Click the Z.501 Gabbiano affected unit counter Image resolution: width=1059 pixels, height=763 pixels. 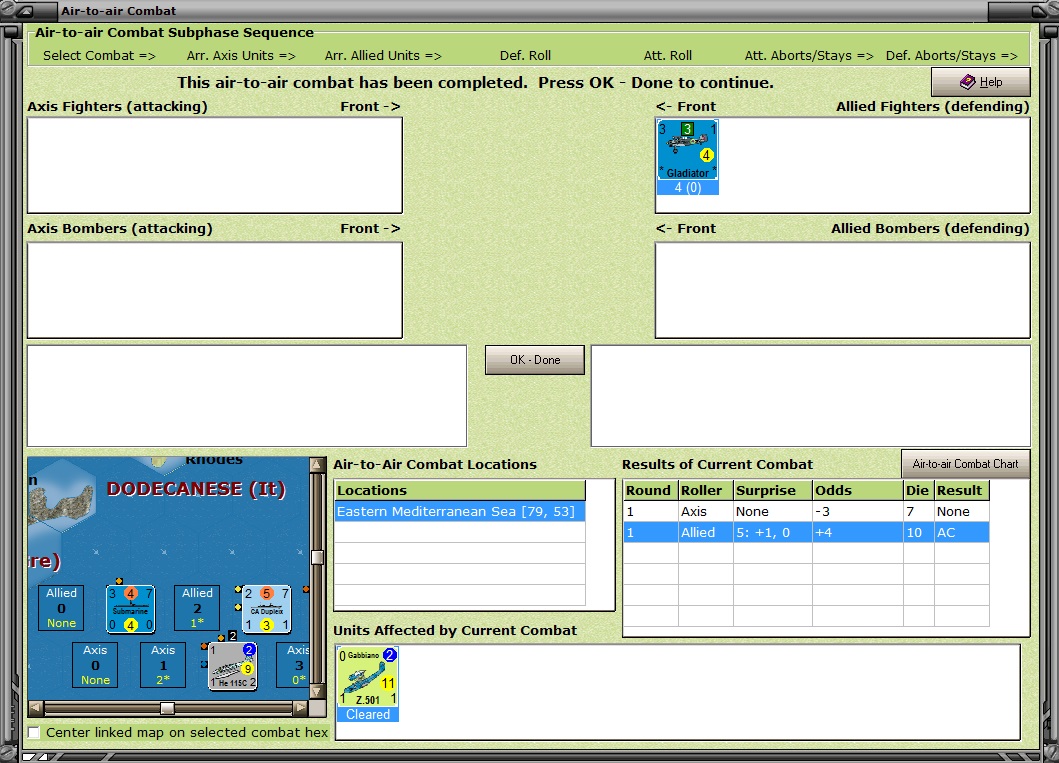coord(367,677)
